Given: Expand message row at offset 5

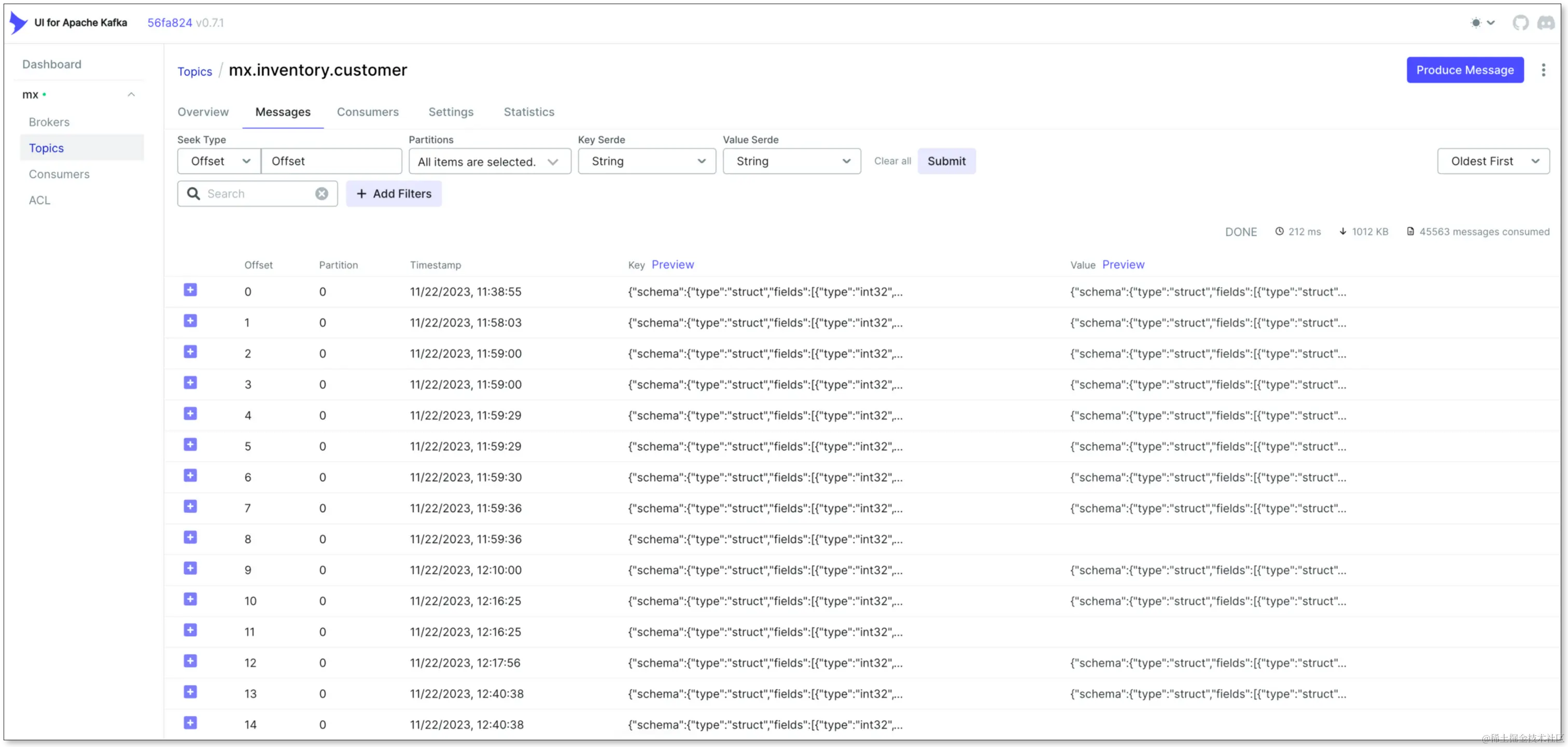Looking at the screenshot, I should 190,445.
